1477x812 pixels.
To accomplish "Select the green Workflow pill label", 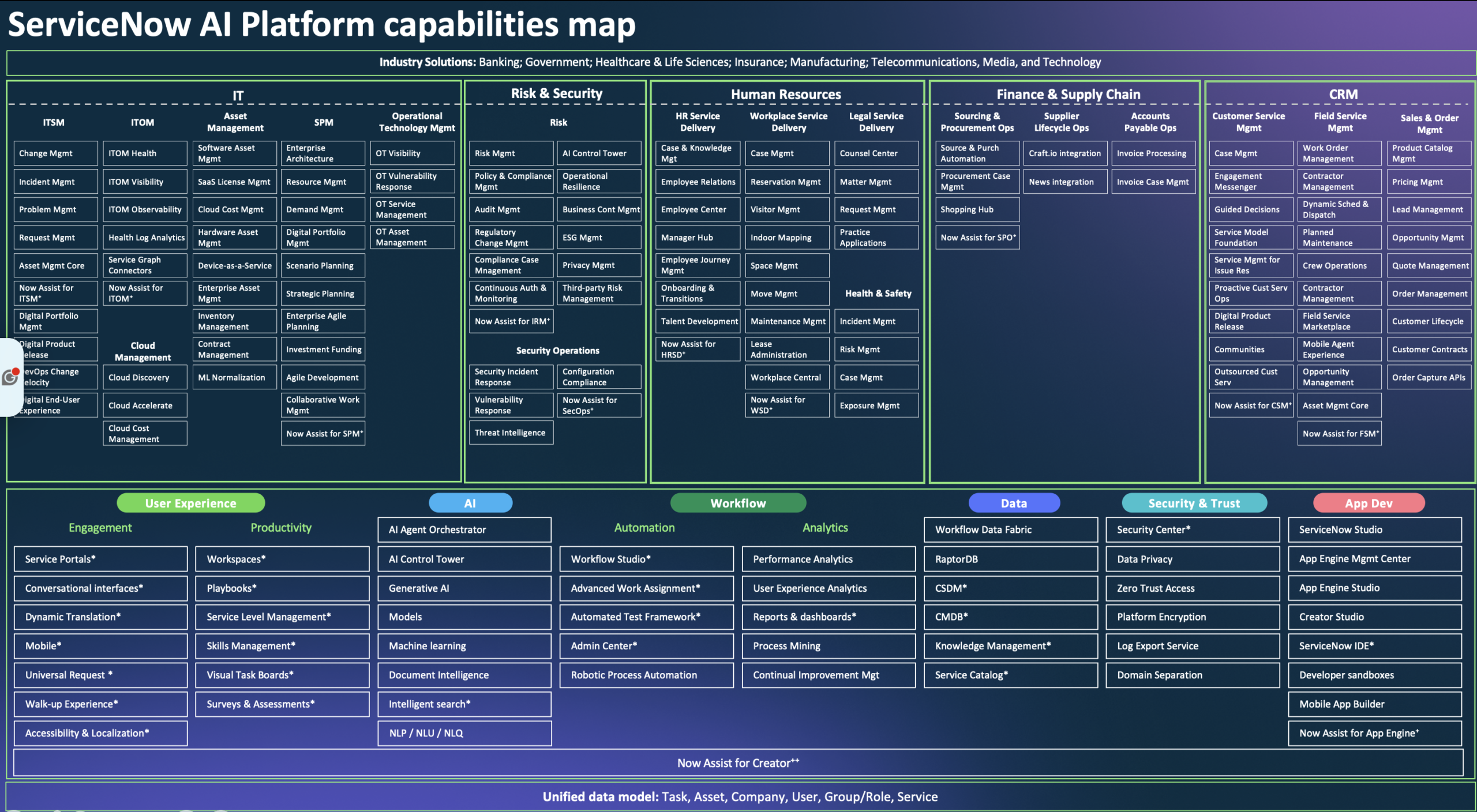I will pos(737,503).
